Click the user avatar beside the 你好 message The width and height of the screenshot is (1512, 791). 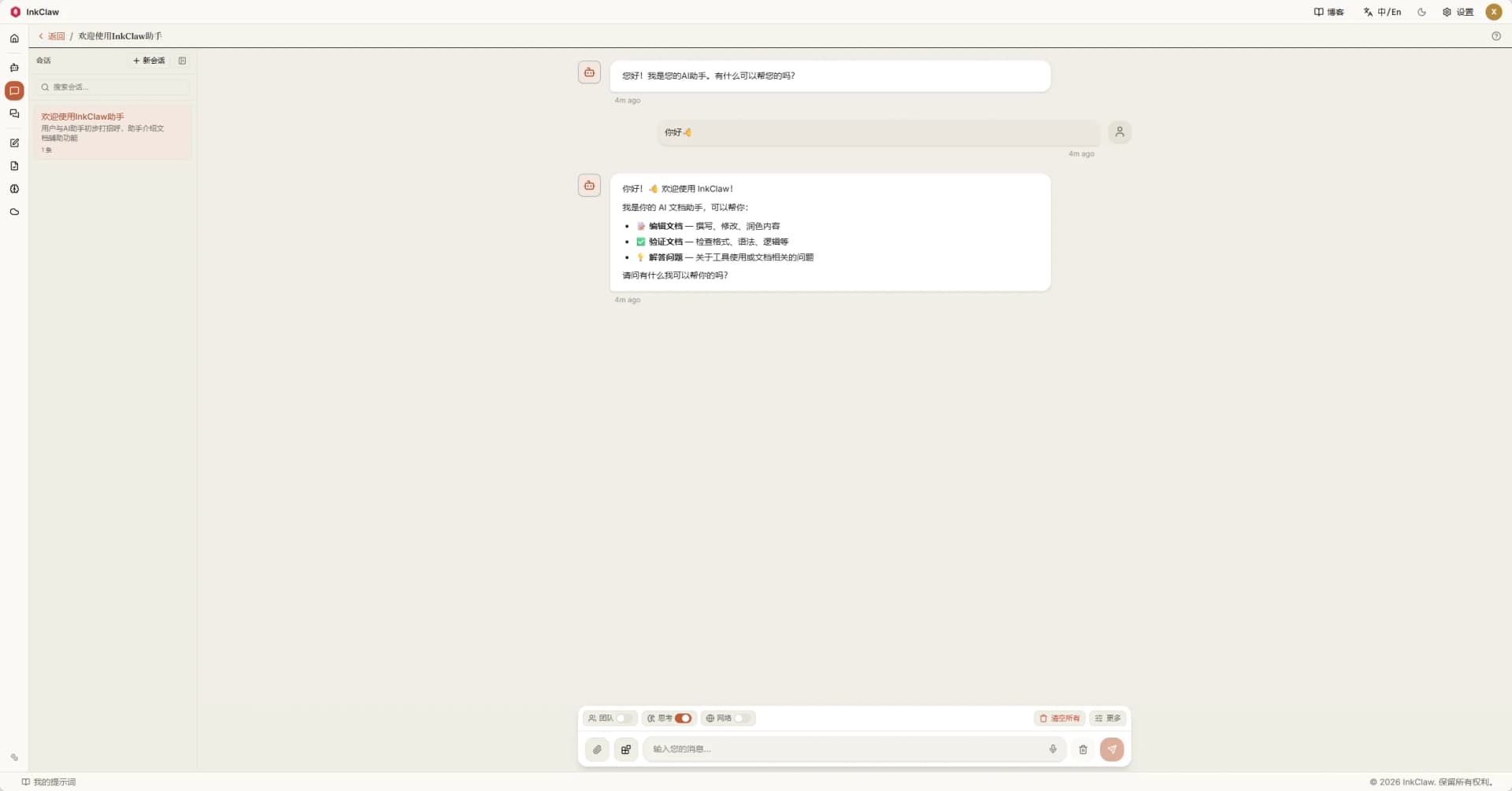coord(1120,132)
